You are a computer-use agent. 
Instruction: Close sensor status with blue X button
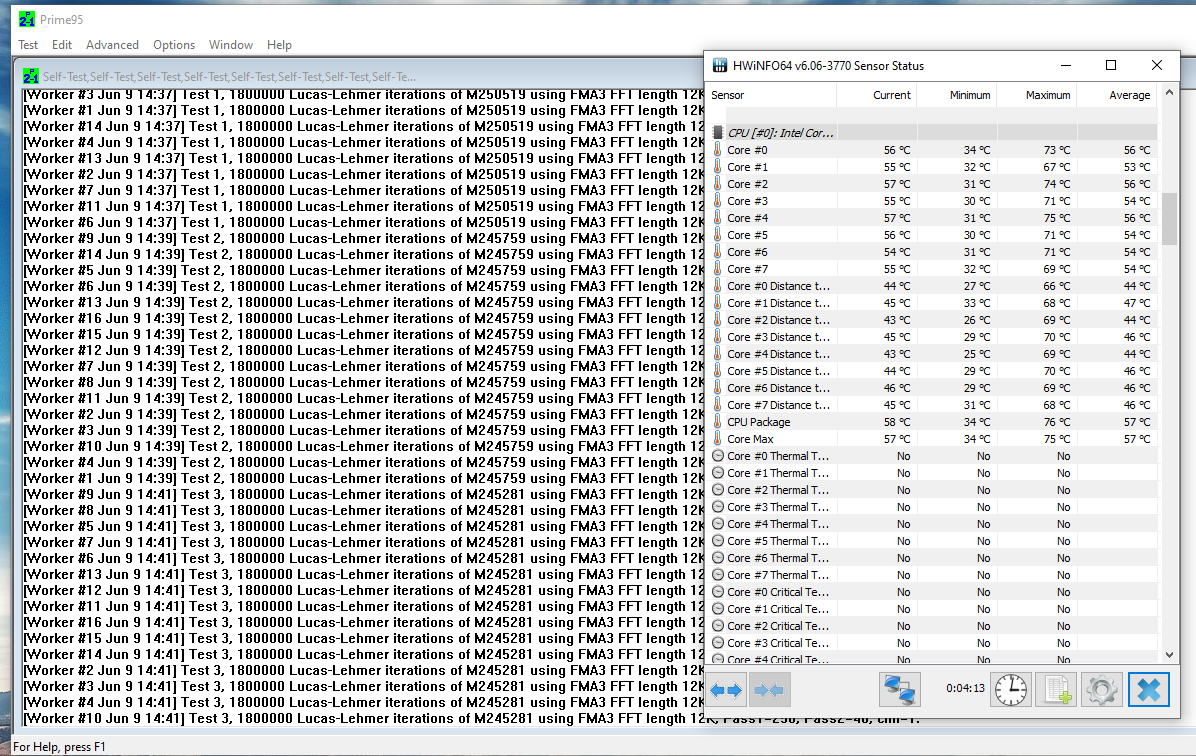pyautogui.click(x=1149, y=690)
